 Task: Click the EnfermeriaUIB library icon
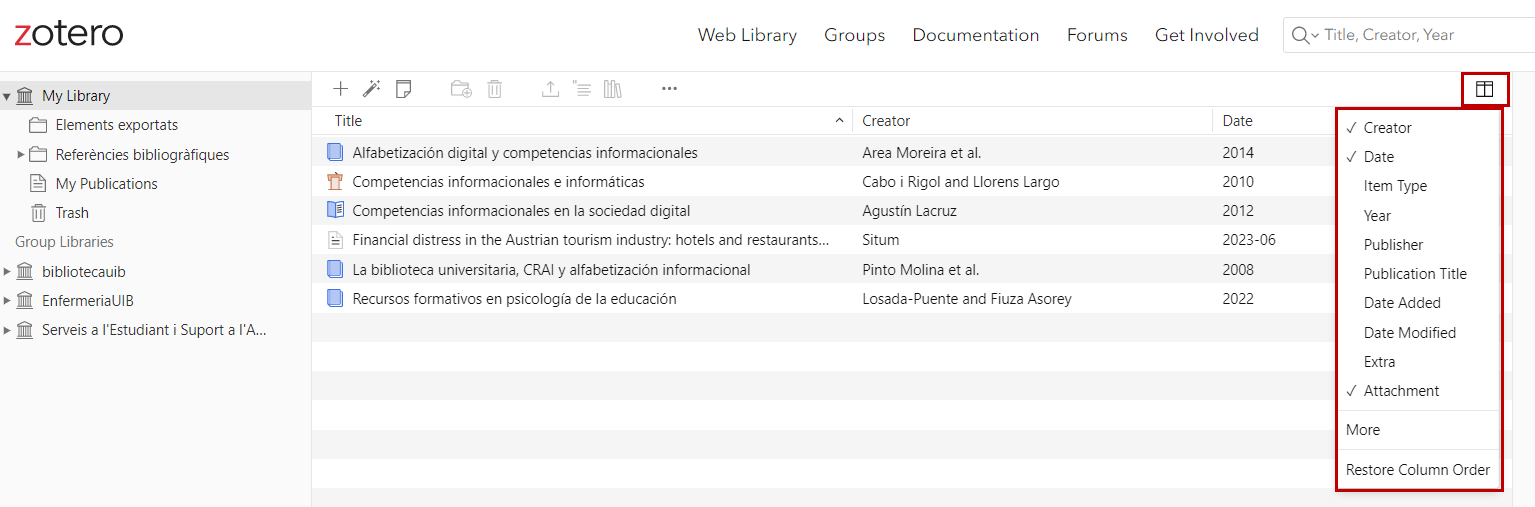[25, 301]
